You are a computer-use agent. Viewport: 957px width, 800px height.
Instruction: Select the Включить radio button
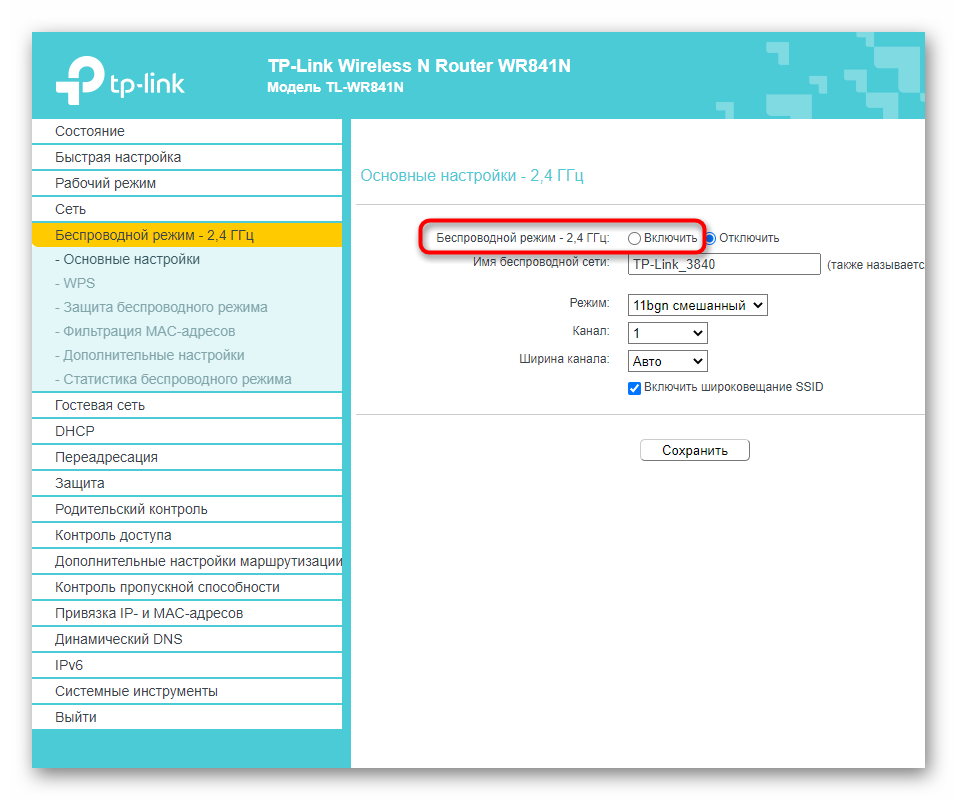[634, 239]
